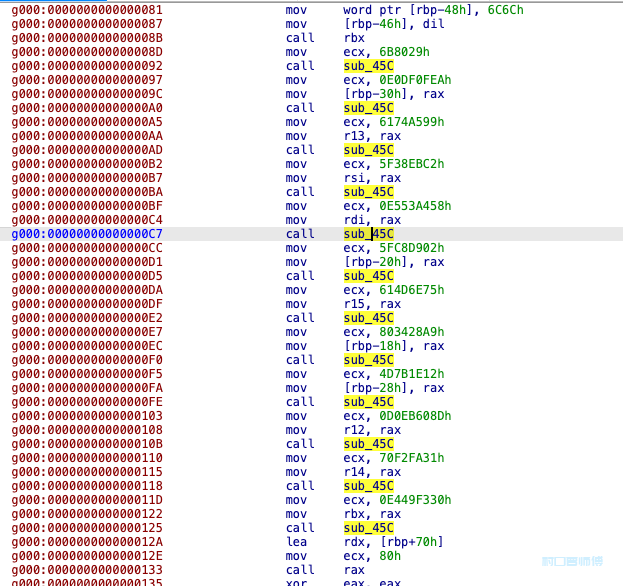The image size is (623, 586).
Task: Click the constant 0E0DF0FEAh
Action: [x=415, y=80]
